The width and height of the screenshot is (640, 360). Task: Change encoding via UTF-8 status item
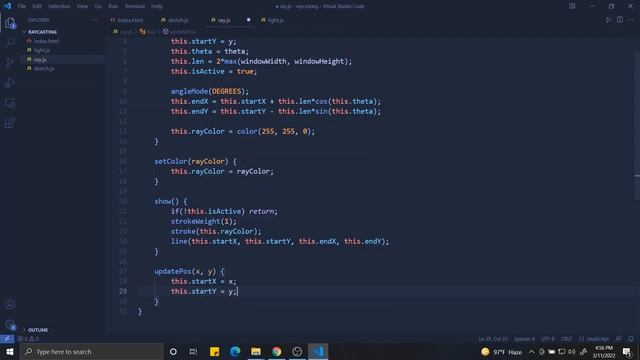click(547, 339)
